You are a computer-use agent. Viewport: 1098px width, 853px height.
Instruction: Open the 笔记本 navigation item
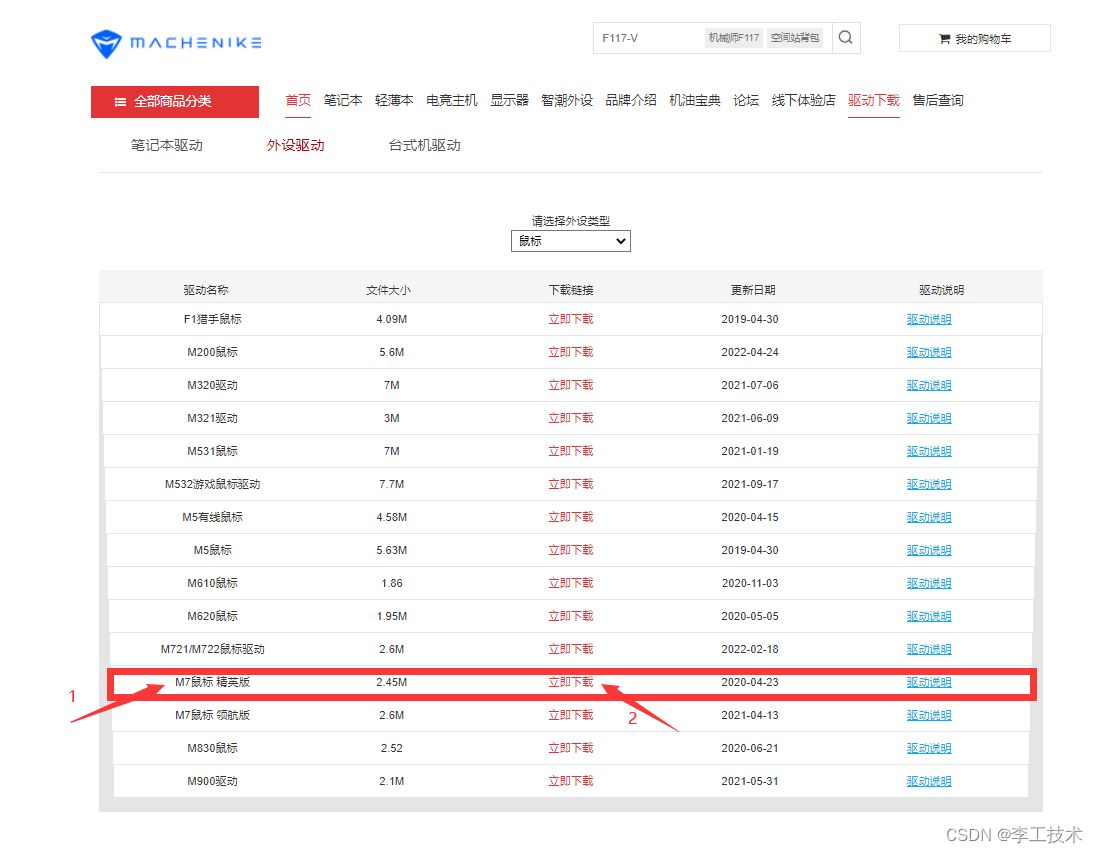click(343, 100)
